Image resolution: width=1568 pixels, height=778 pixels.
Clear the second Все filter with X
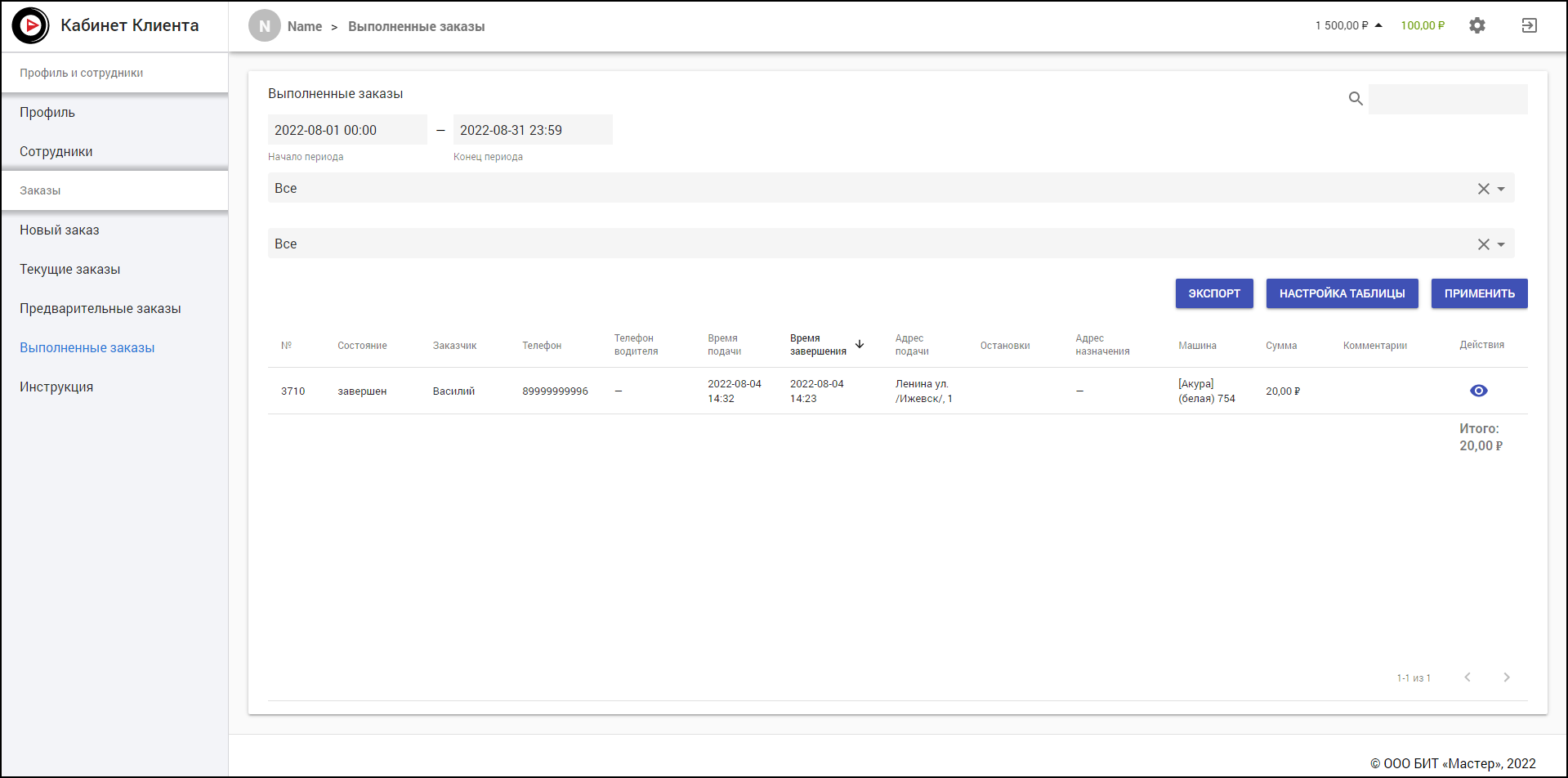coord(1483,244)
